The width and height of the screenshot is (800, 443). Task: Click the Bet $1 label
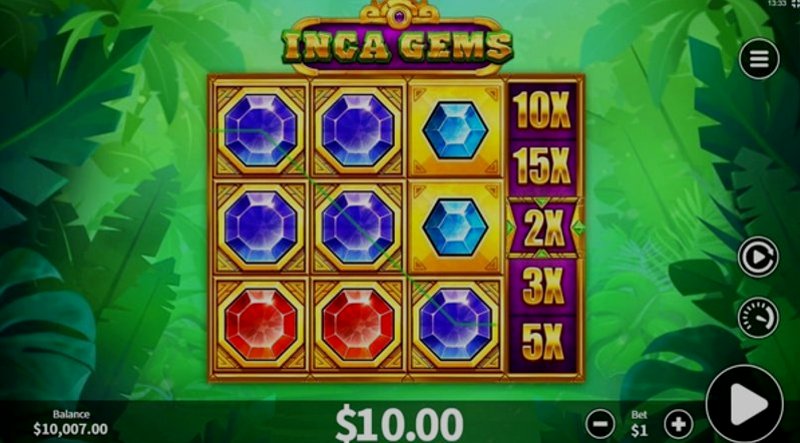click(x=639, y=424)
